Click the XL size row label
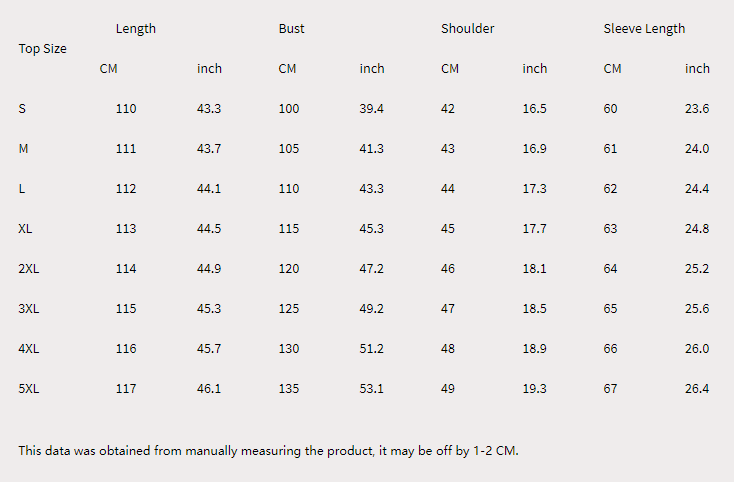The height and width of the screenshot is (482, 734). point(25,229)
